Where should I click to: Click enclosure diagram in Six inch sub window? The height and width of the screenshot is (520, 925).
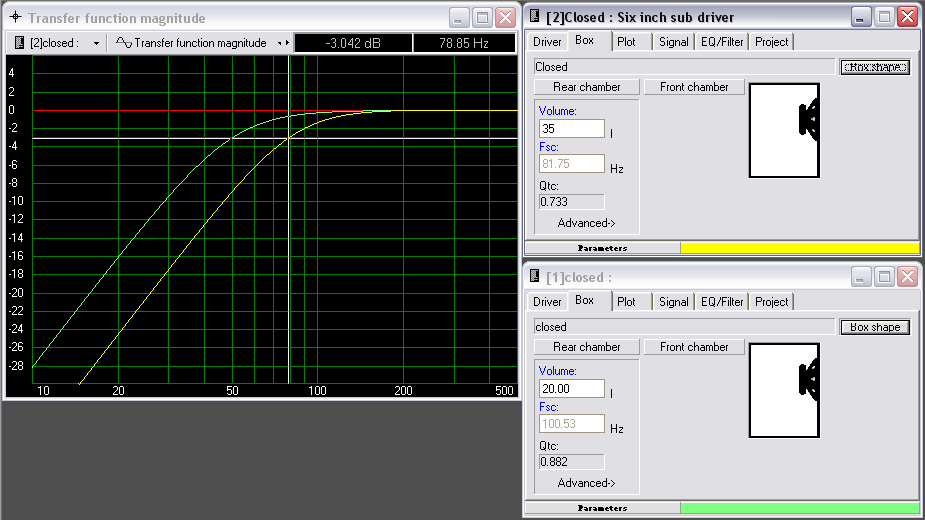point(785,130)
